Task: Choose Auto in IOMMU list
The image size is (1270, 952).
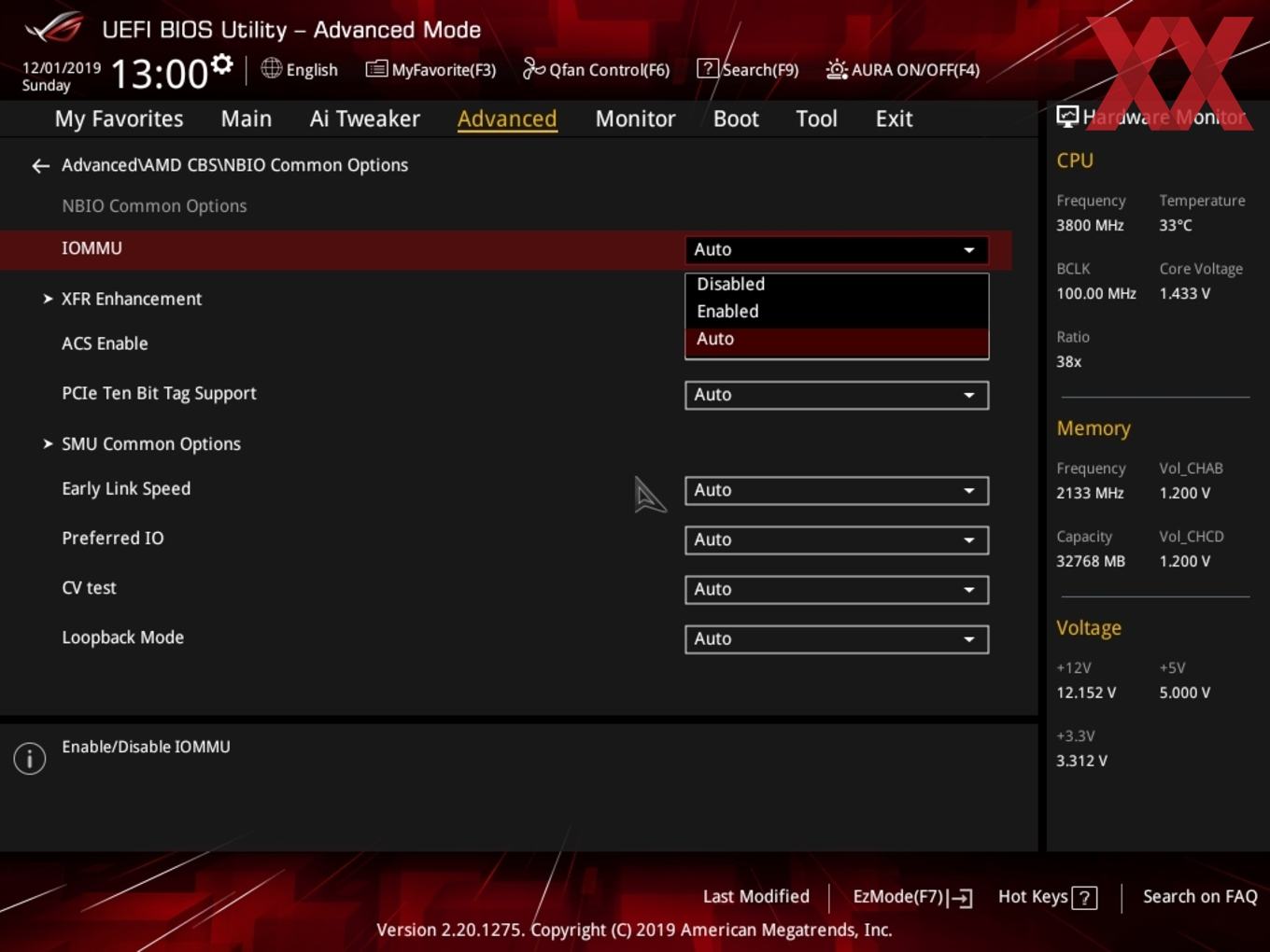Action: click(x=837, y=340)
